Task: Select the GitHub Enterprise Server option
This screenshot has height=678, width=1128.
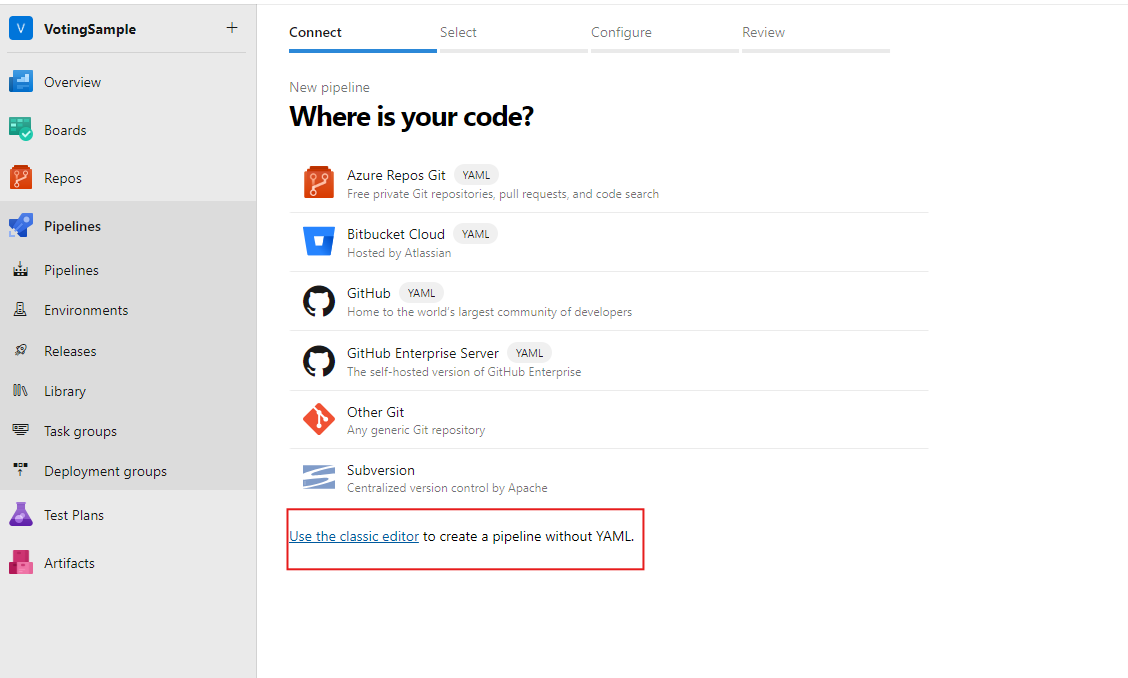Action: point(609,361)
